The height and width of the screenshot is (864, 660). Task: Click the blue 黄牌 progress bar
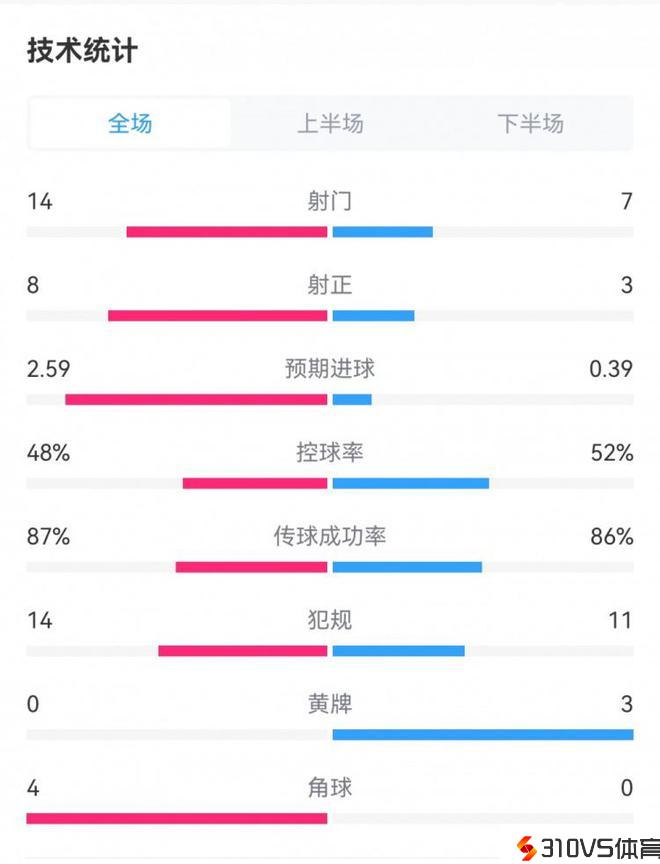[x=483, y=735]
